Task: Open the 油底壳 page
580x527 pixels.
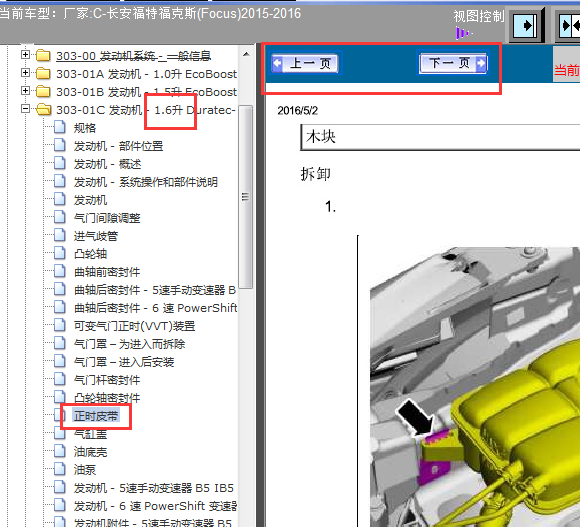Action: coord(90,452)
